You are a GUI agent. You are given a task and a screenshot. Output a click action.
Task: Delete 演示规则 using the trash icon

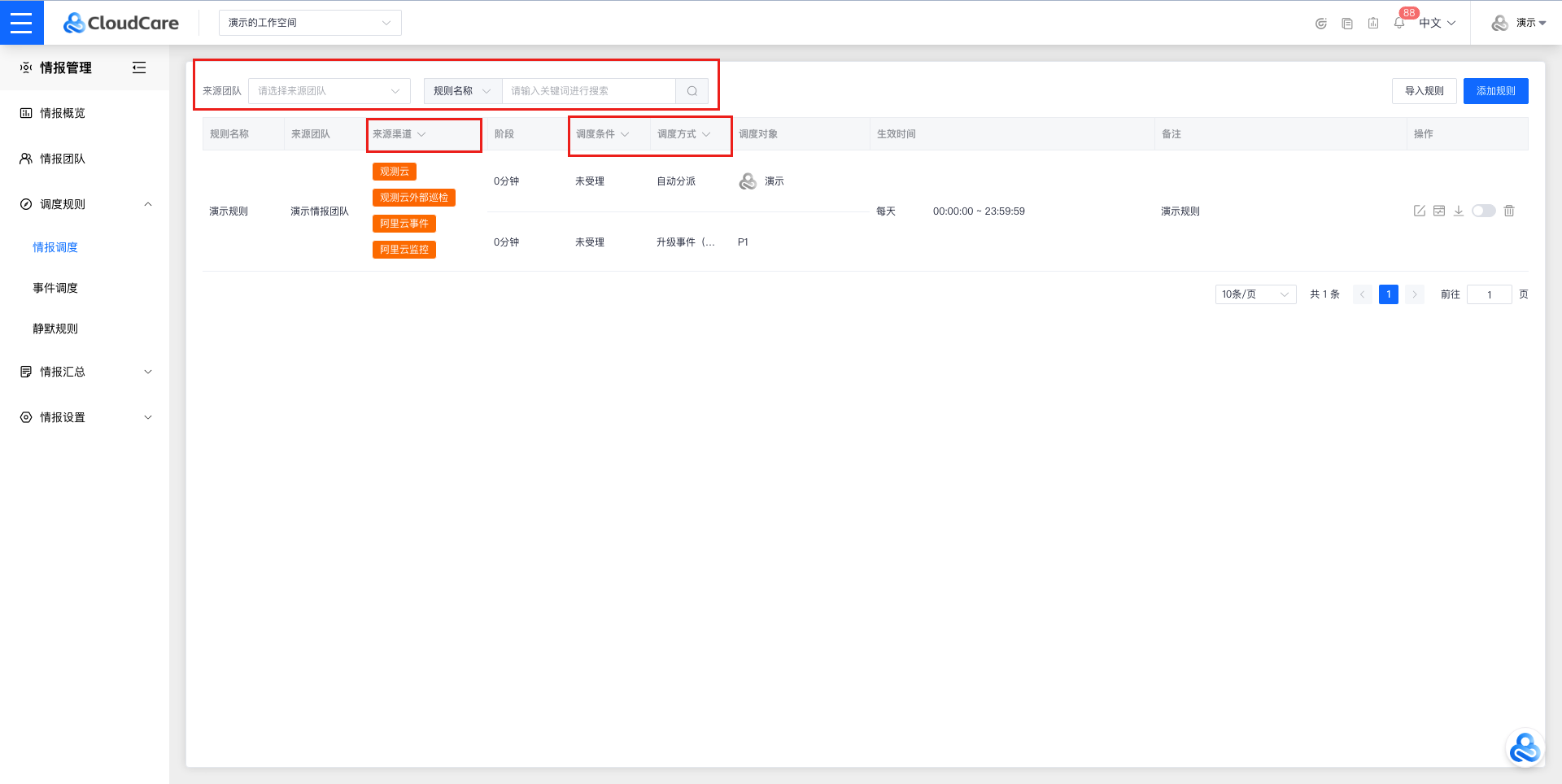pyautogui.click(x=1509, y=211)
